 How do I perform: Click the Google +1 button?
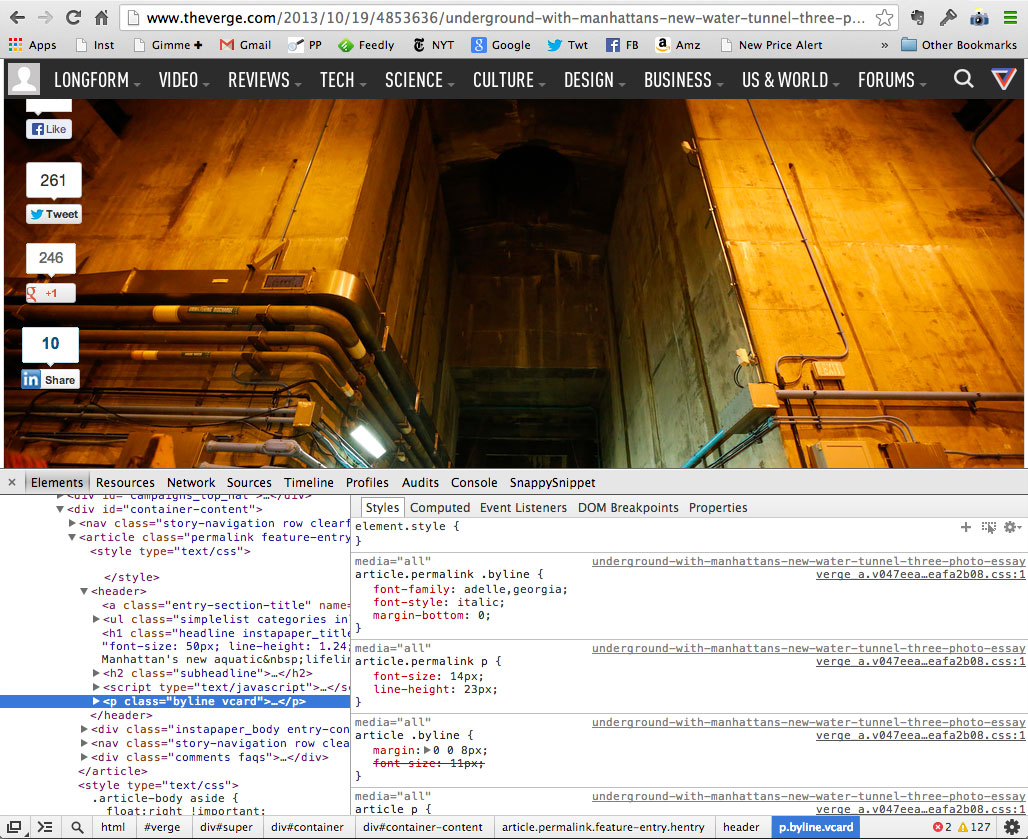(x=50, y=293)
